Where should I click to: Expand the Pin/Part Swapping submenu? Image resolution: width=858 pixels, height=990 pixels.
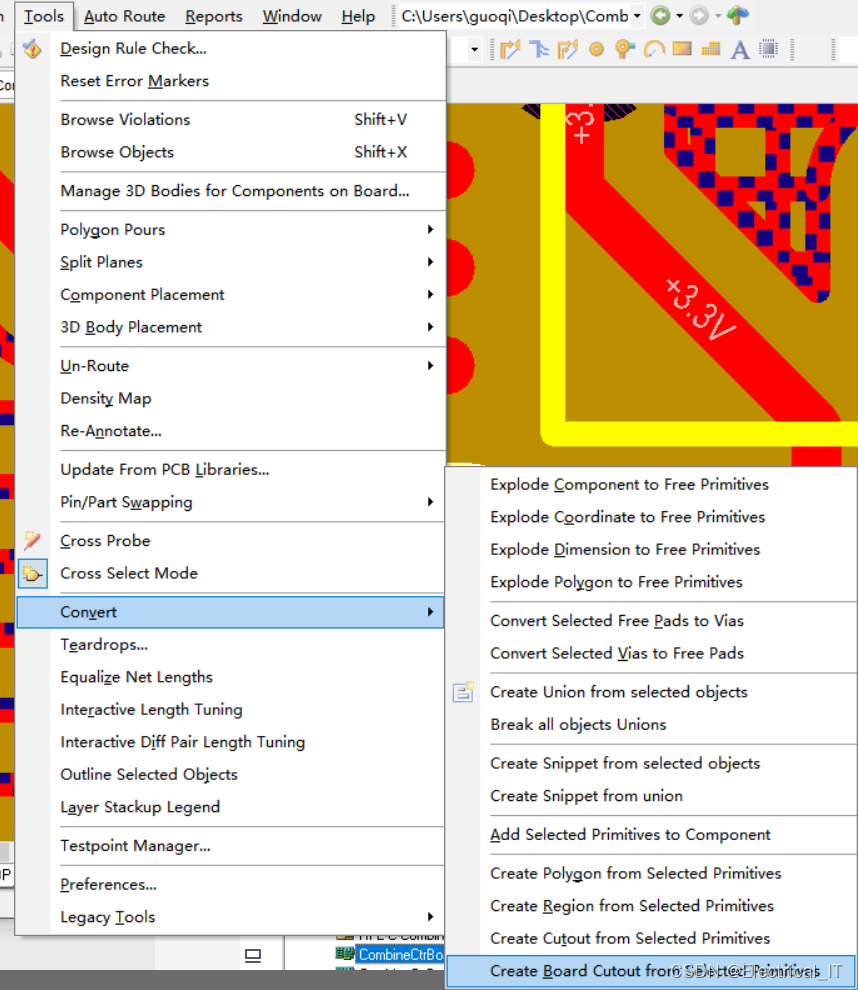coord(230,502)
